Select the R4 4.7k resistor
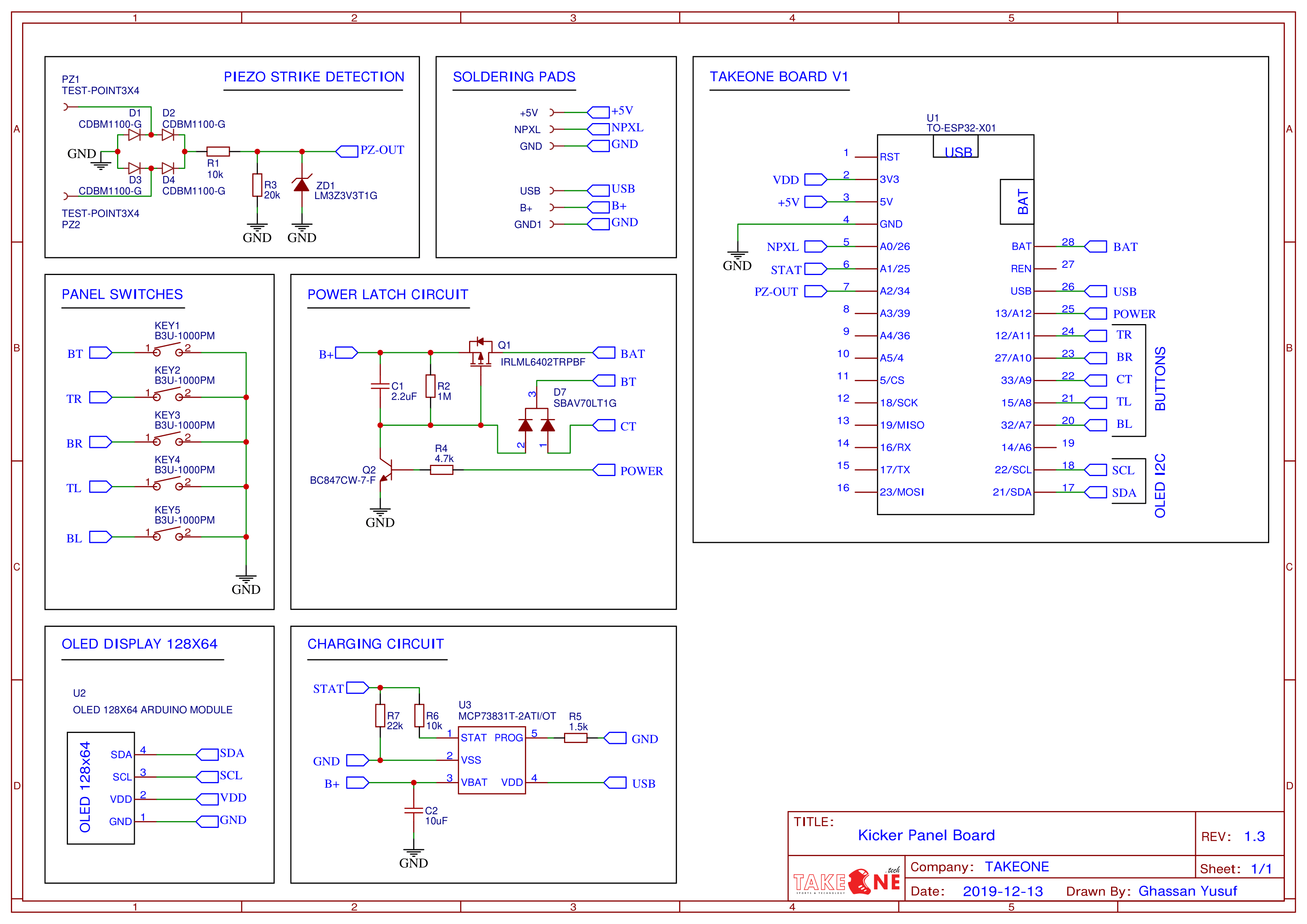The width and height of the screenshot is (1307, 924). tap(441, 470)
